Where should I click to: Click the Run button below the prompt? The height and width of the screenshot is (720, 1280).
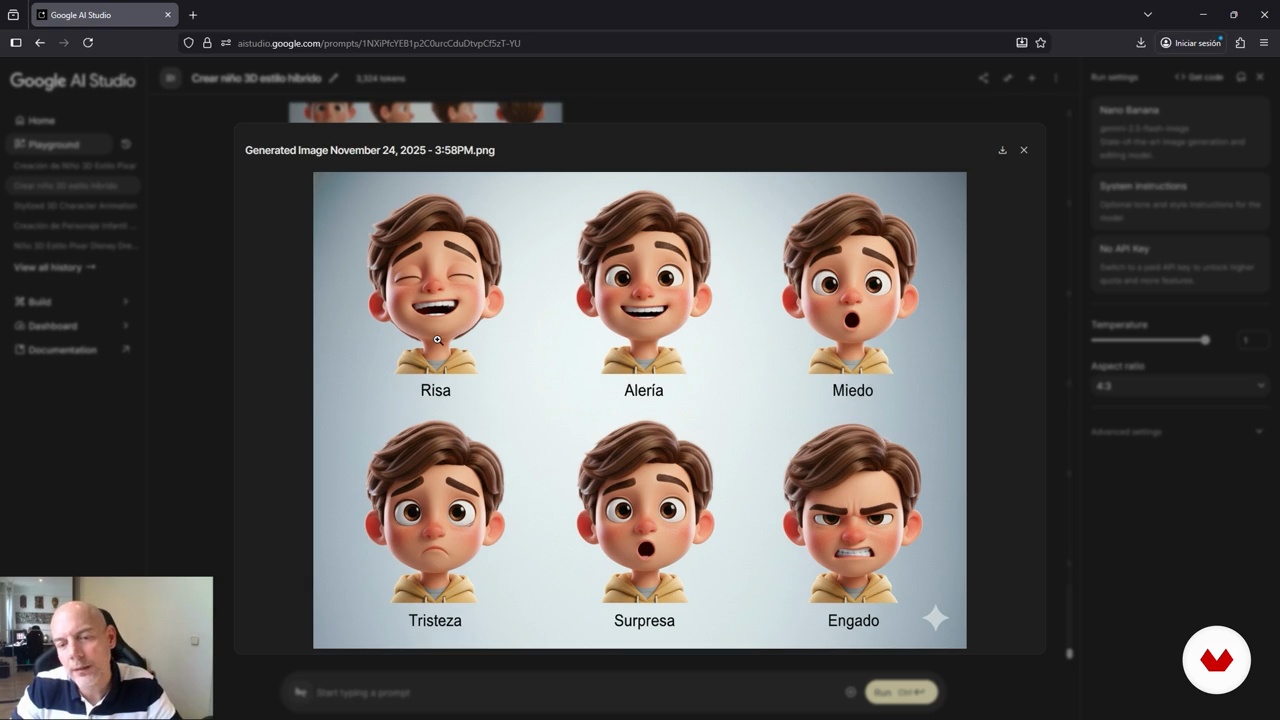pos(901,692)
